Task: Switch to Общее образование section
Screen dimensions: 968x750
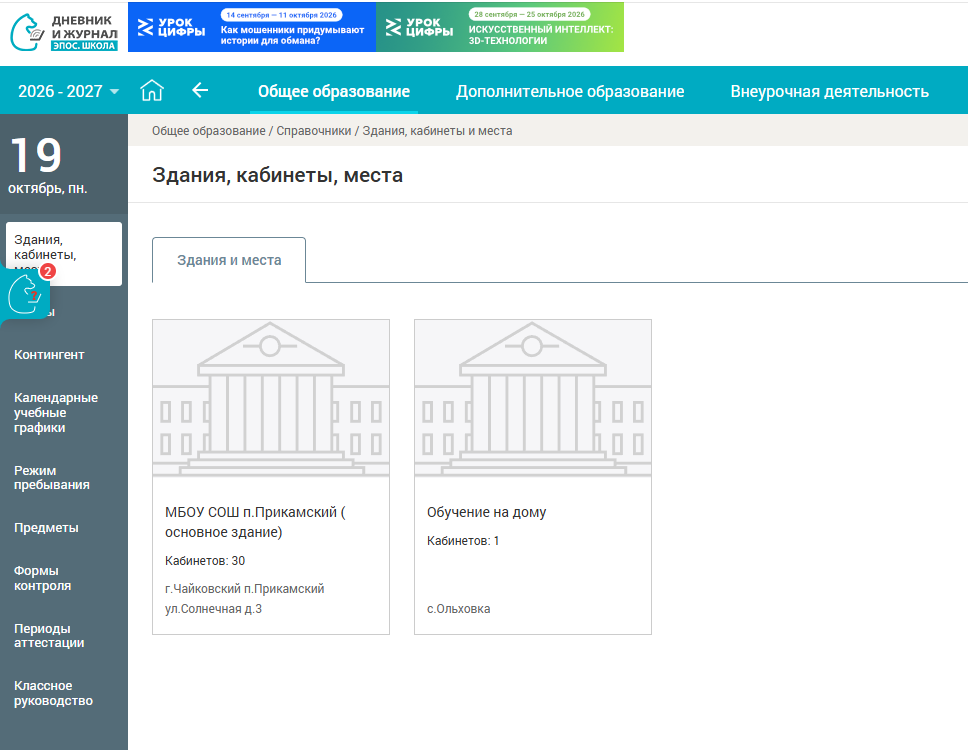Action: [x=334, y=91]
